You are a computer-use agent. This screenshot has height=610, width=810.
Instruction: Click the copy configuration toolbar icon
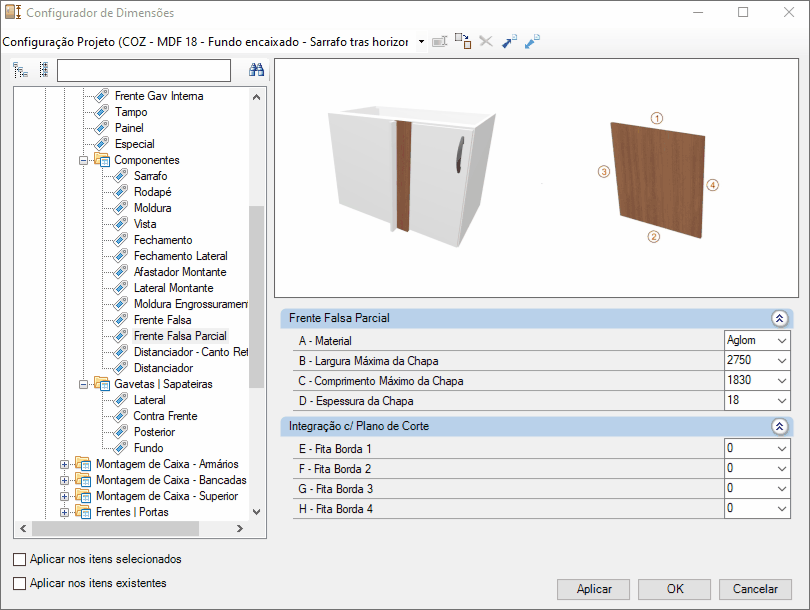pyautogui.click(x=463, y=41)
